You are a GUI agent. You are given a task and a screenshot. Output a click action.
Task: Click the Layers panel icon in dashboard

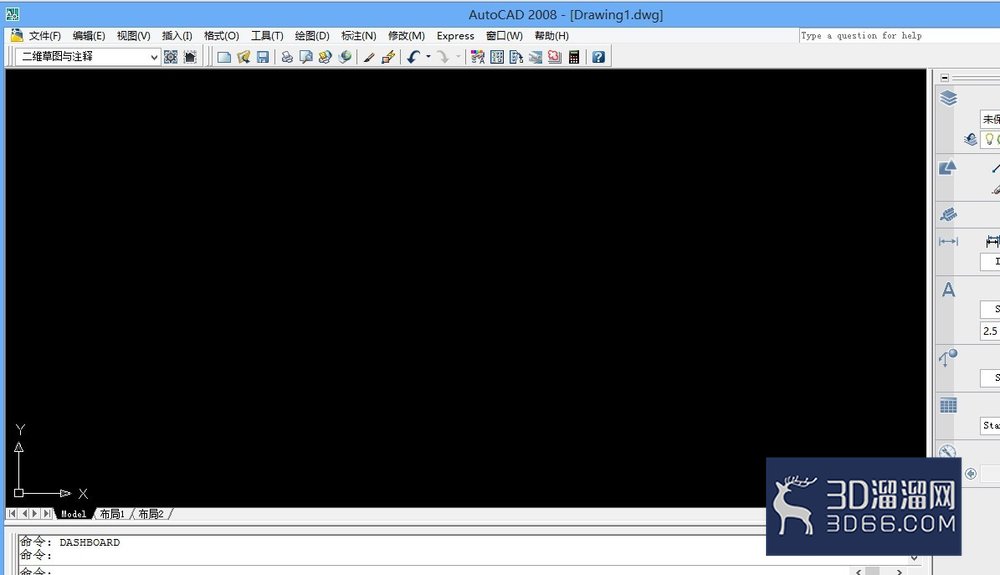[x=948, y=98]
